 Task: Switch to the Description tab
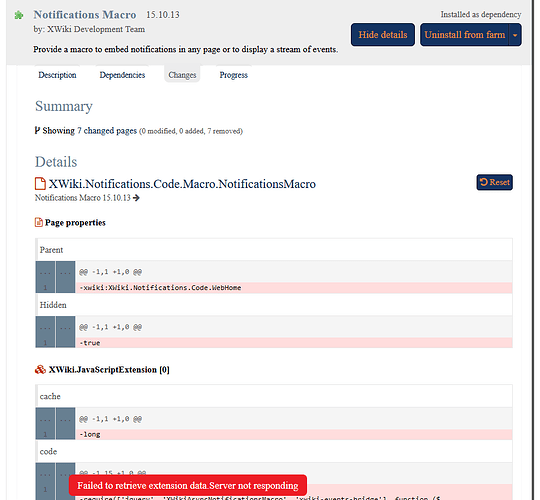click(x=57, y=75)
